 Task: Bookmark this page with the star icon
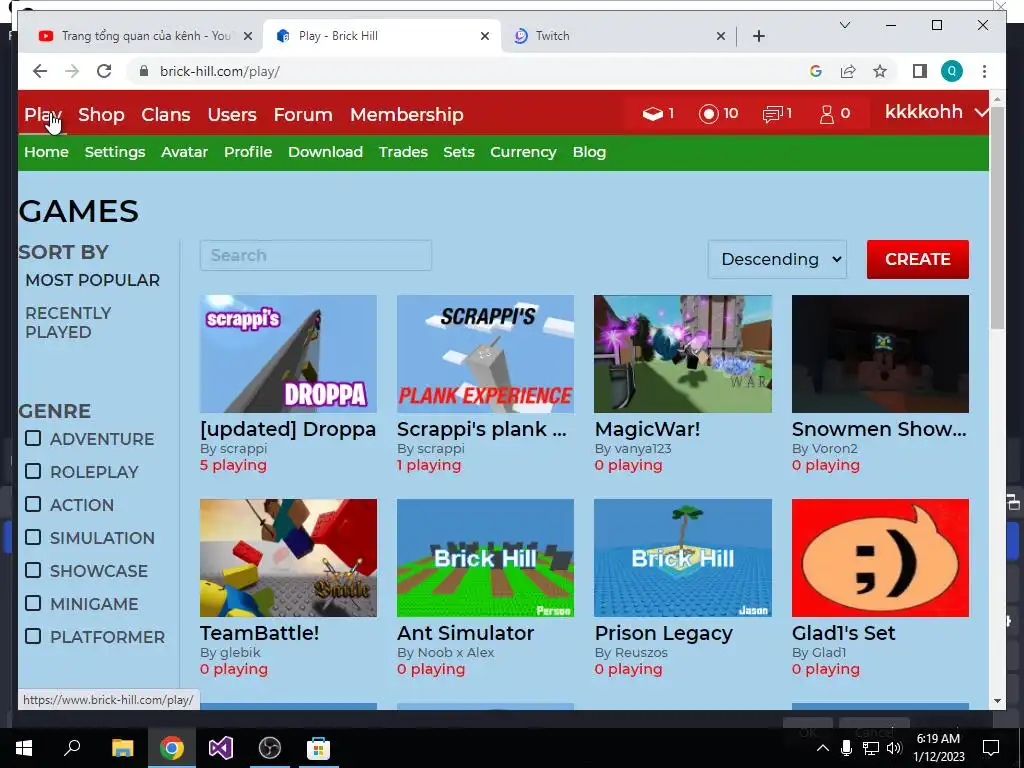point(880,71)
